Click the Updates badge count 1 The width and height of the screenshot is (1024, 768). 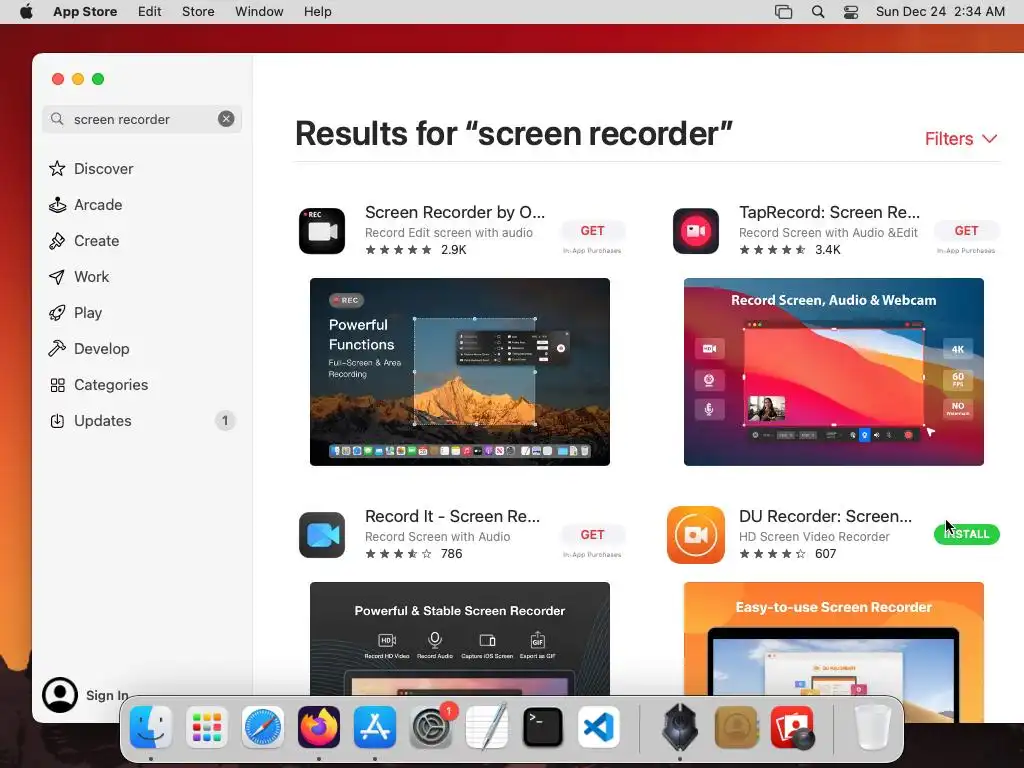[x=225, y=421]
